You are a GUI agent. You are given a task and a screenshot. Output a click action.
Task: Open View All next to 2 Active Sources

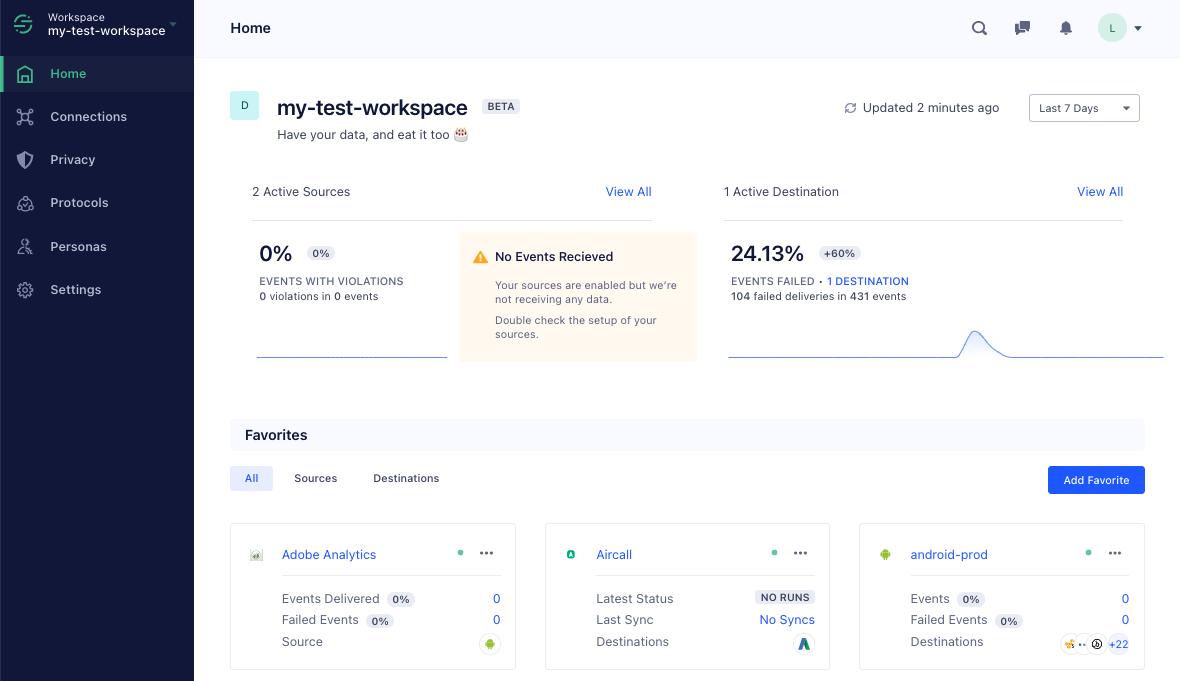coord(628,191)
